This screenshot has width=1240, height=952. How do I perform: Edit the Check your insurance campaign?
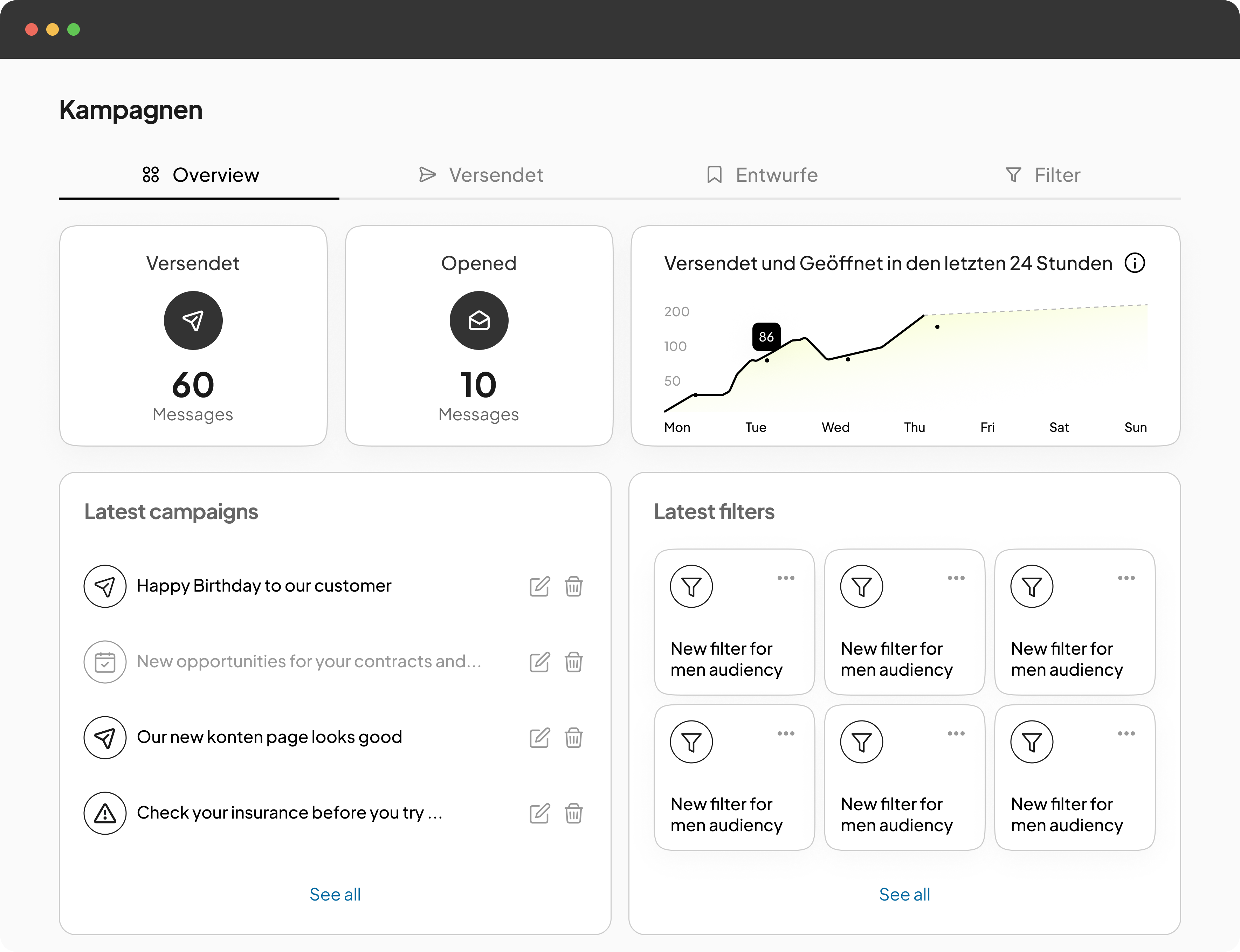pyautogui.click(x=539, y=813)
